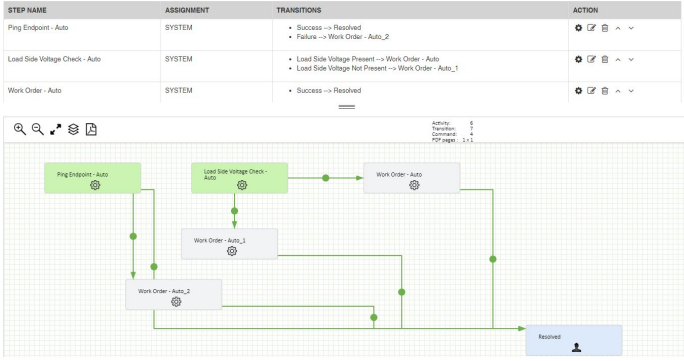Move Load Side Voltage Check step down
684x361 pixels.
point(631,59)
